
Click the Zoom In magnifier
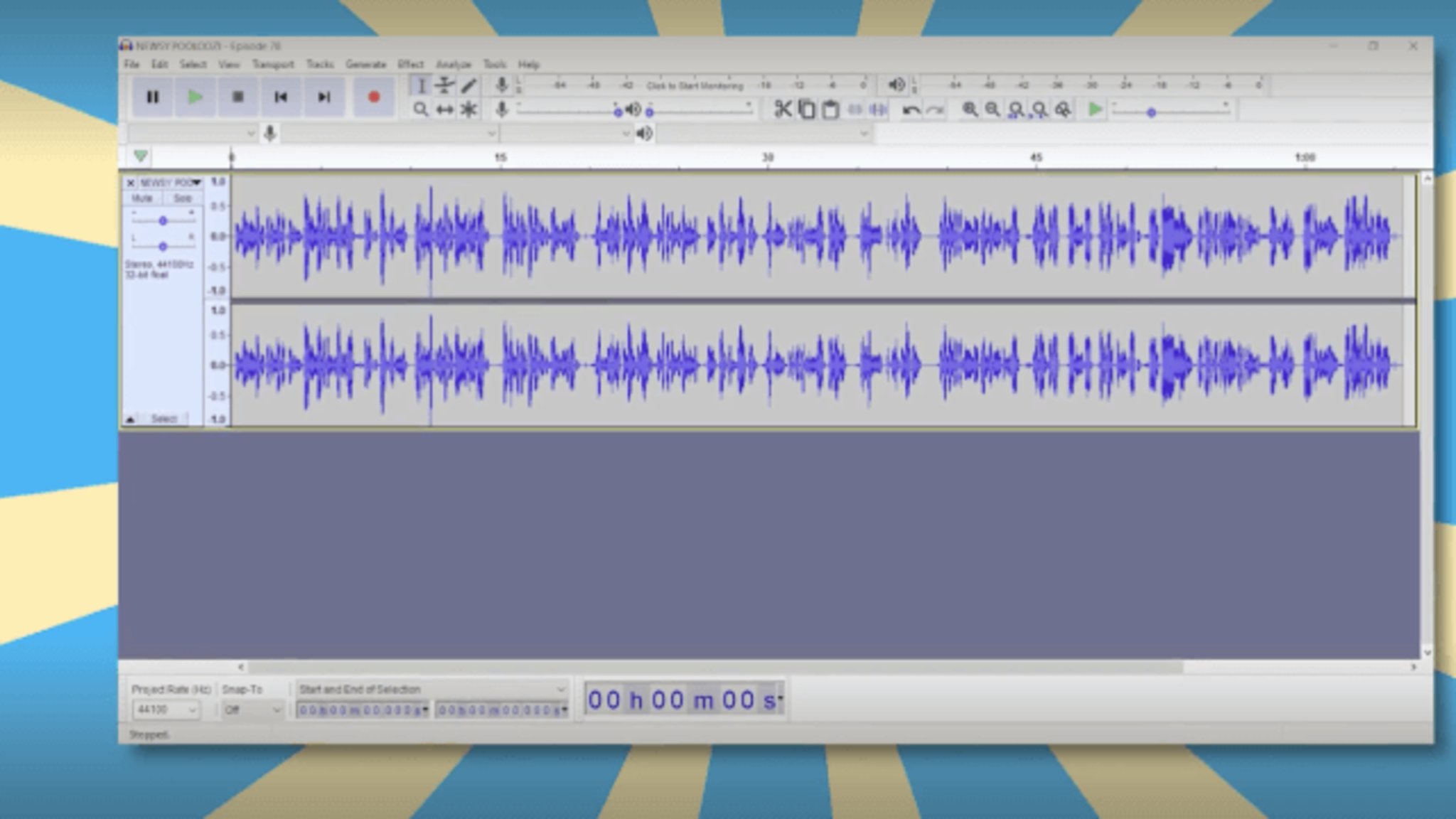tap(970, 109)
